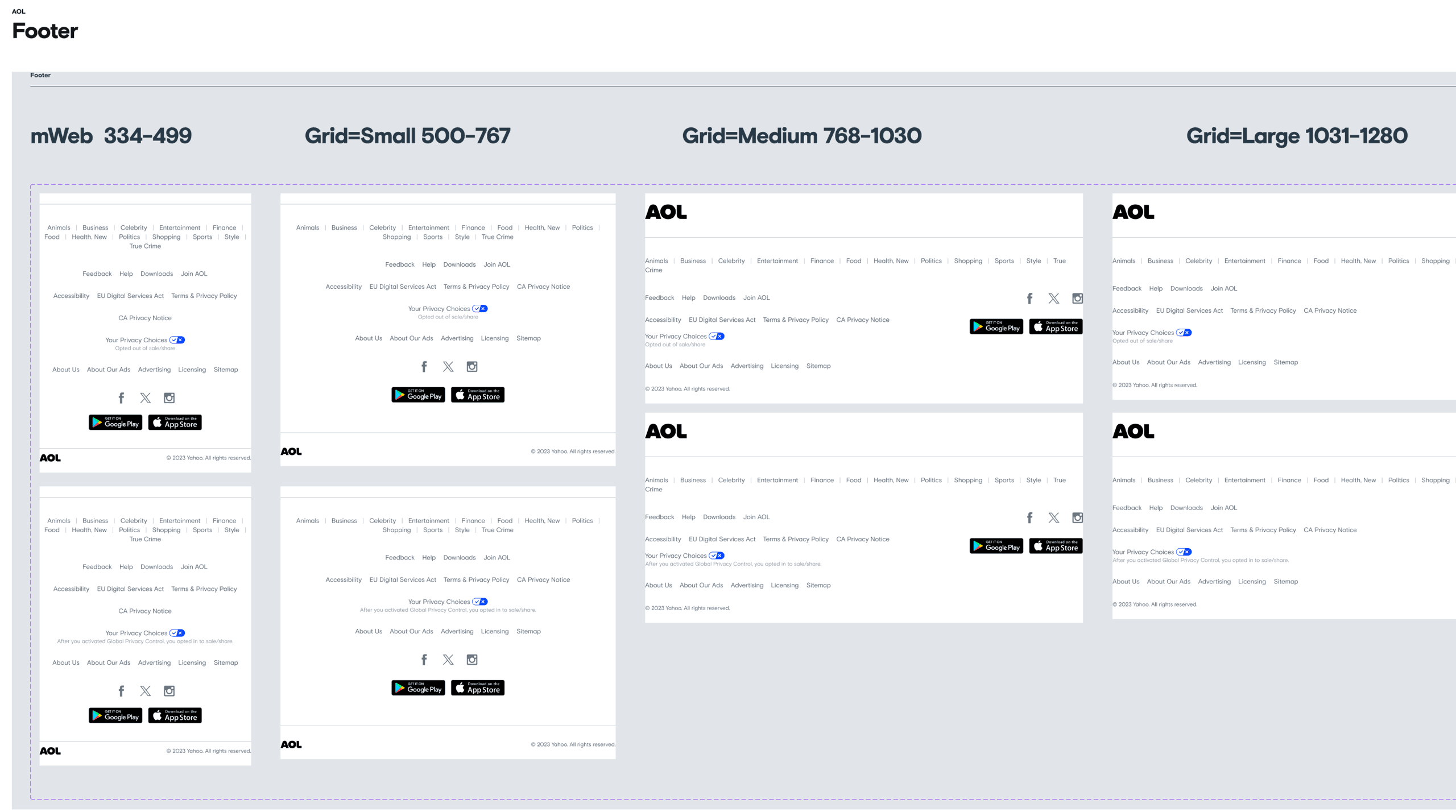Viewport: 1456px width, 812px height.
Task: Click About Our Ads in mWeb opted-out footer
Action: [x=109, y=370]
